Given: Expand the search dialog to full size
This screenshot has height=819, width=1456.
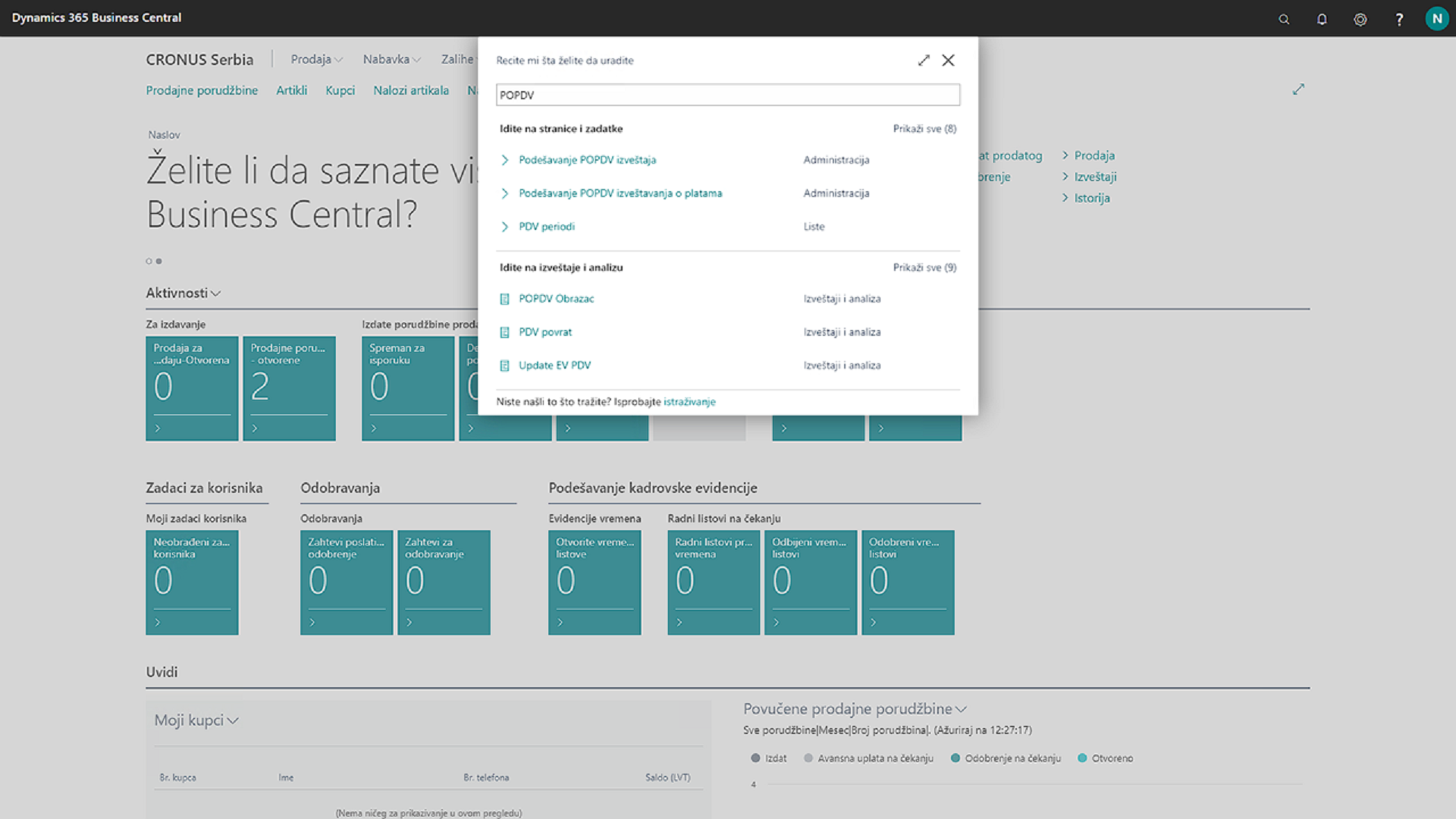Looking at the screenshot, I should [924, 60].
